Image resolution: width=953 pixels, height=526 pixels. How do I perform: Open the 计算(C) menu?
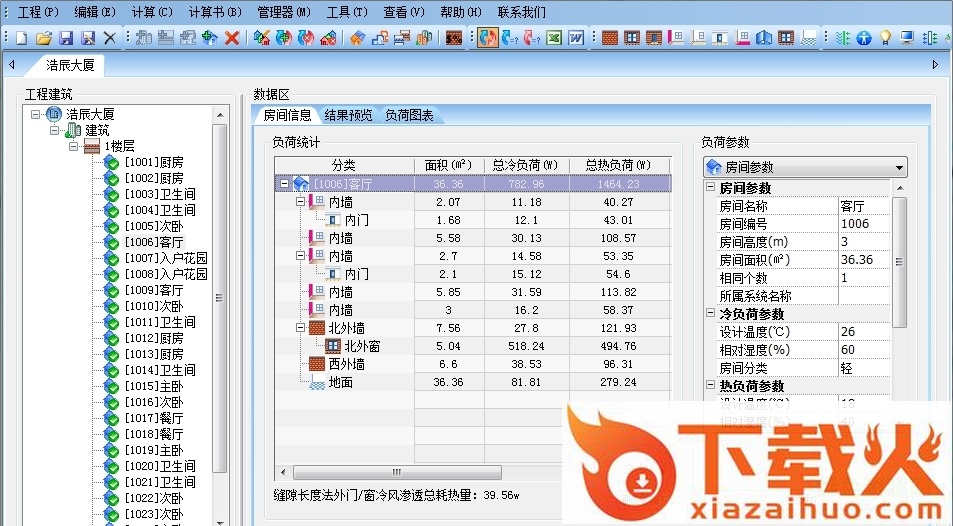point(152,12)
